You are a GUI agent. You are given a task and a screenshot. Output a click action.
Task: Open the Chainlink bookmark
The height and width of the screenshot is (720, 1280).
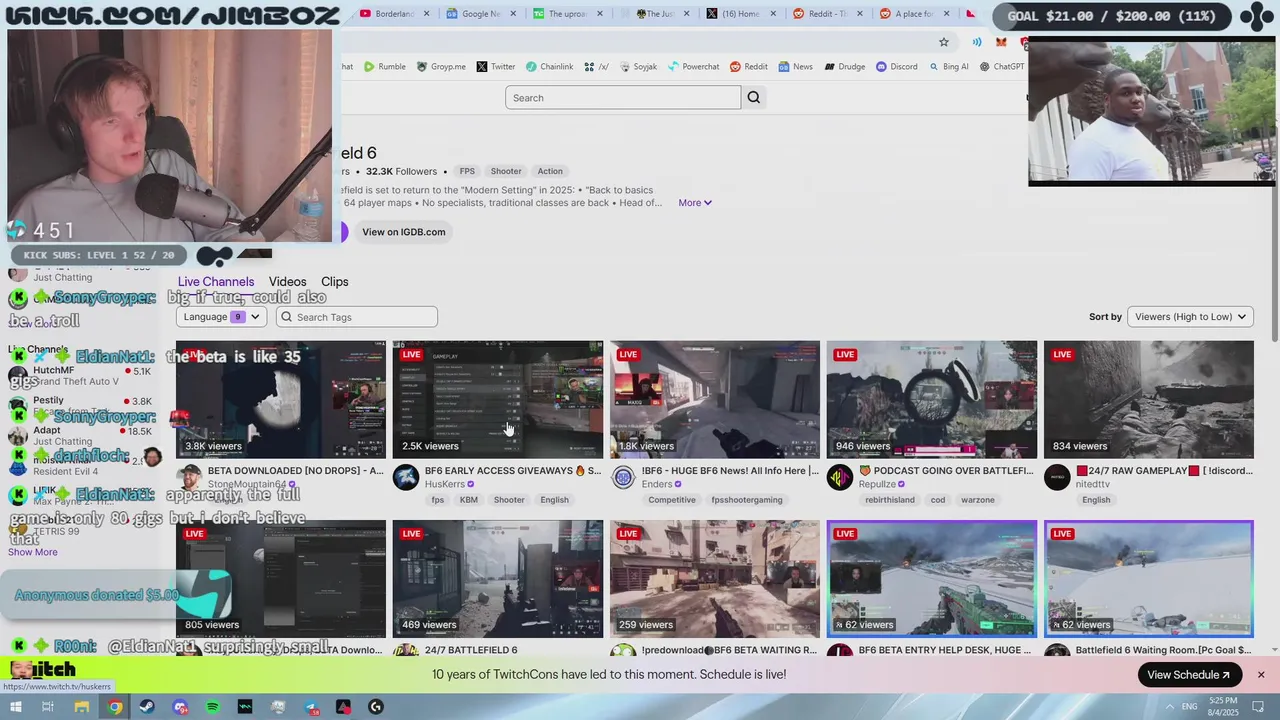pyautogui.click(x=549, y=67)
